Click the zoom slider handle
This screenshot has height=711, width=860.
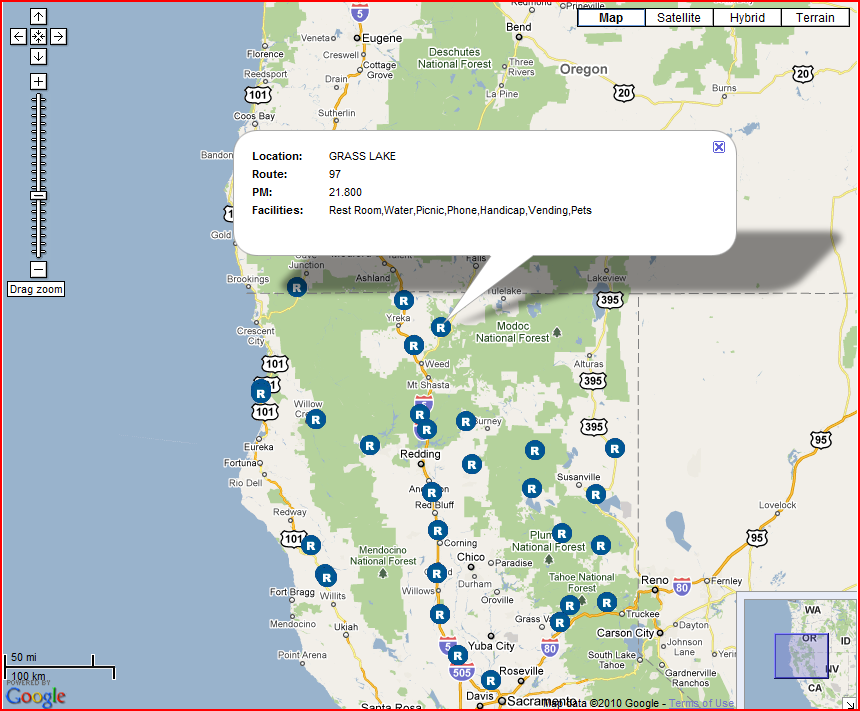[38, 195]
